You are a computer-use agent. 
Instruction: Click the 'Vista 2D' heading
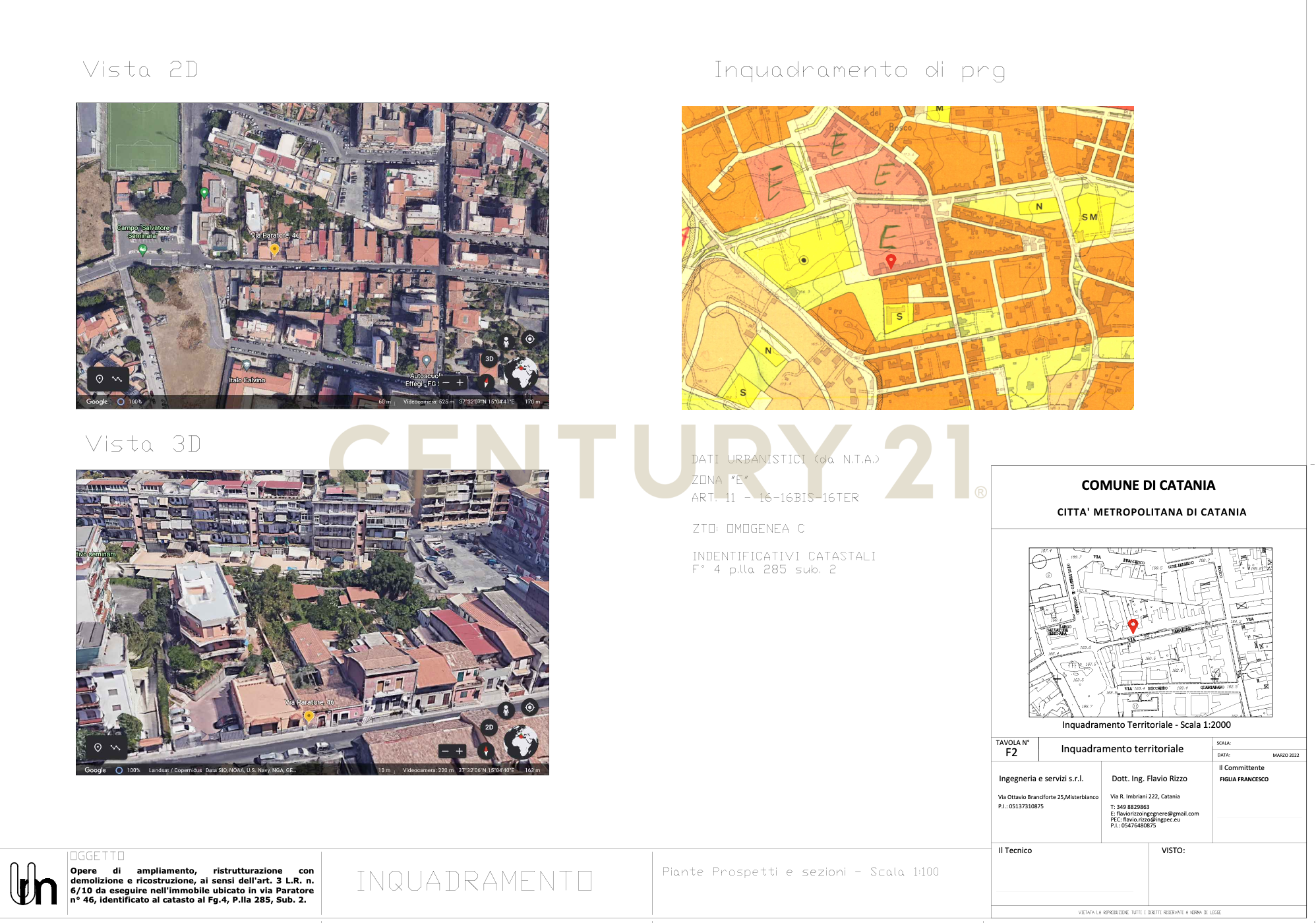140,70
